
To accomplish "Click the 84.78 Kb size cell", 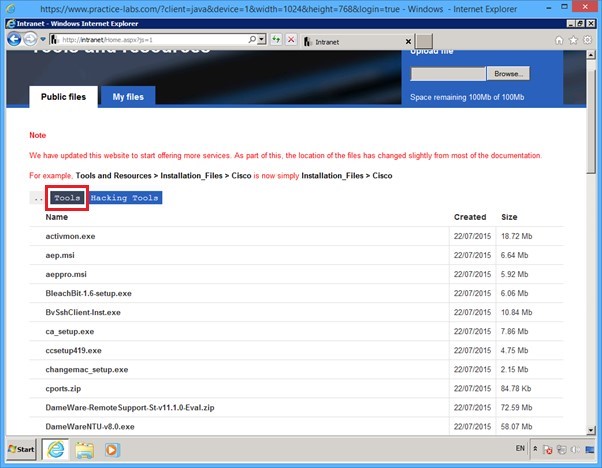I will click(x=516, y=389).
